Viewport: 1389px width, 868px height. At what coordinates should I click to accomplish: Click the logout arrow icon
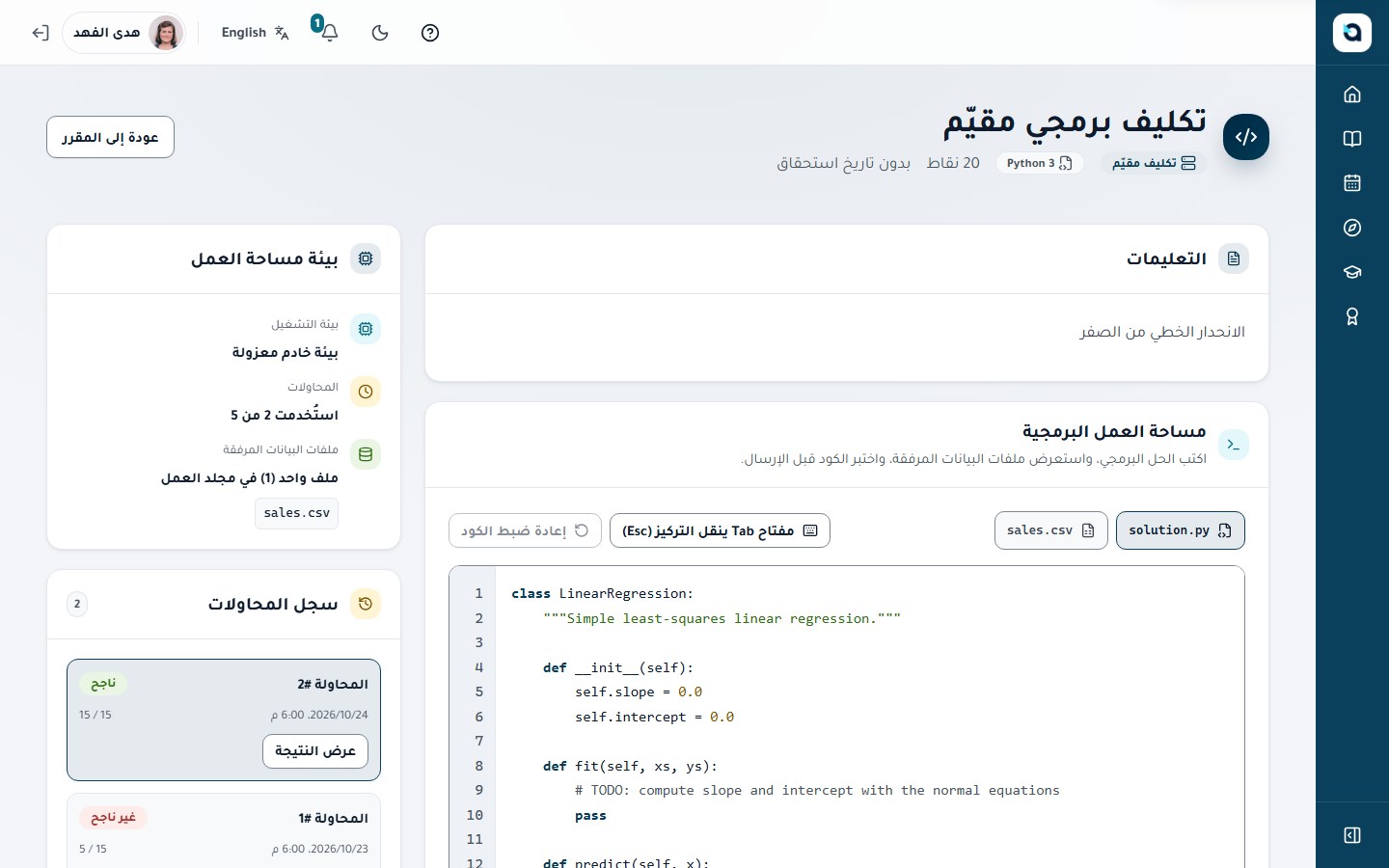40,33
